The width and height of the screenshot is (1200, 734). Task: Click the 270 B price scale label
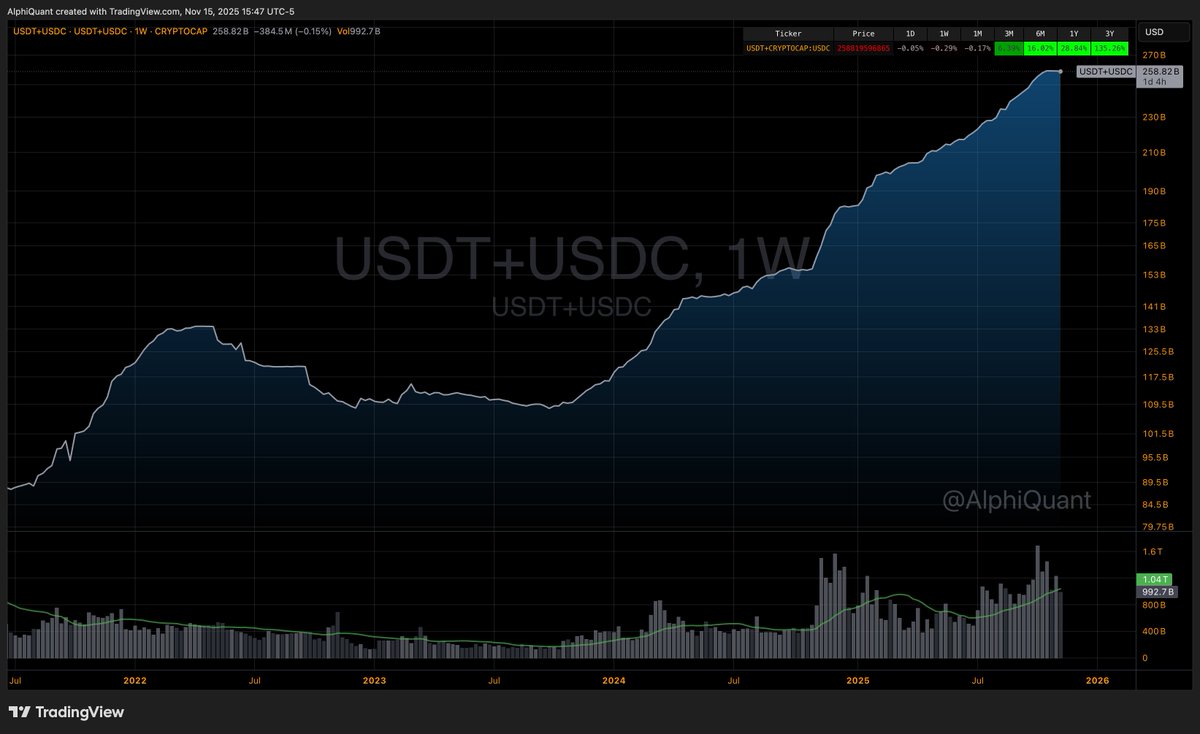tap(1155, 55)
